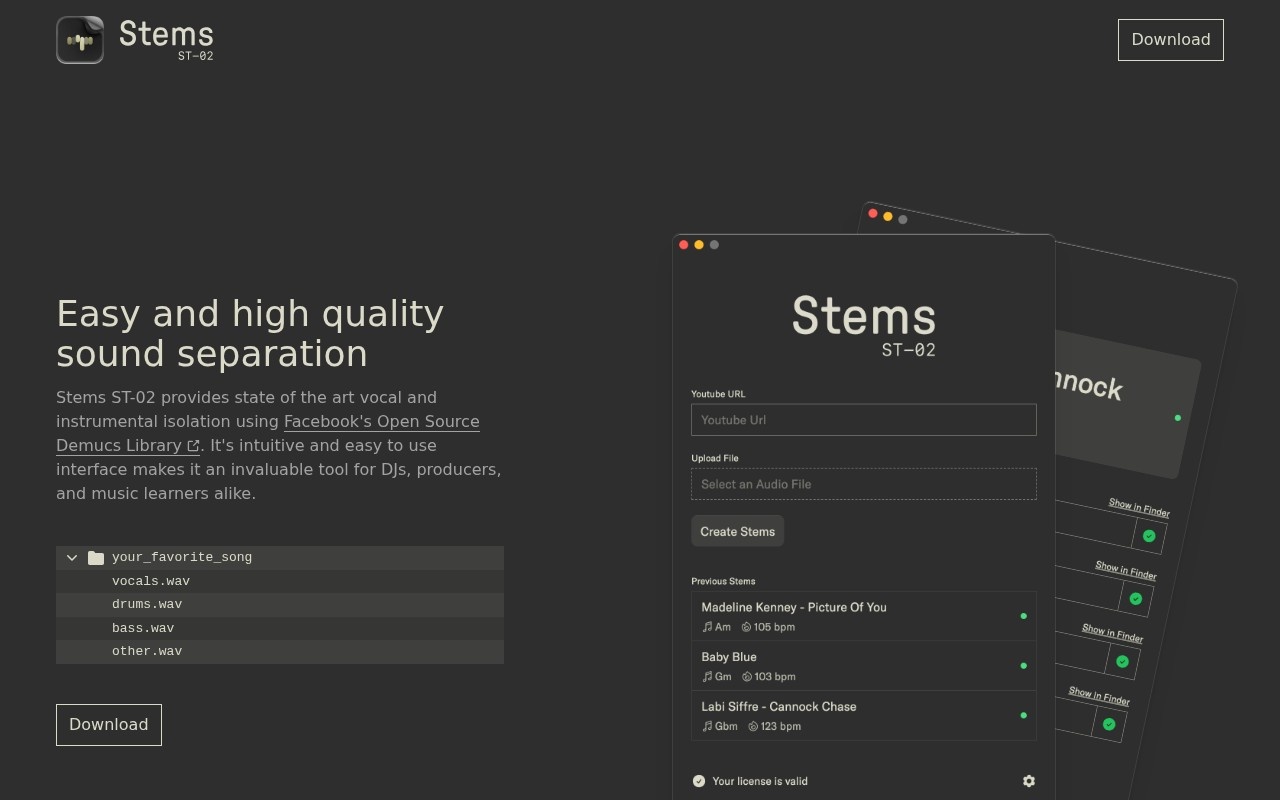The width and height of the screenshot is (1280, 800).
Task: Click the Create Stems button
Action: pyautogui.click(x=738, y=531)
